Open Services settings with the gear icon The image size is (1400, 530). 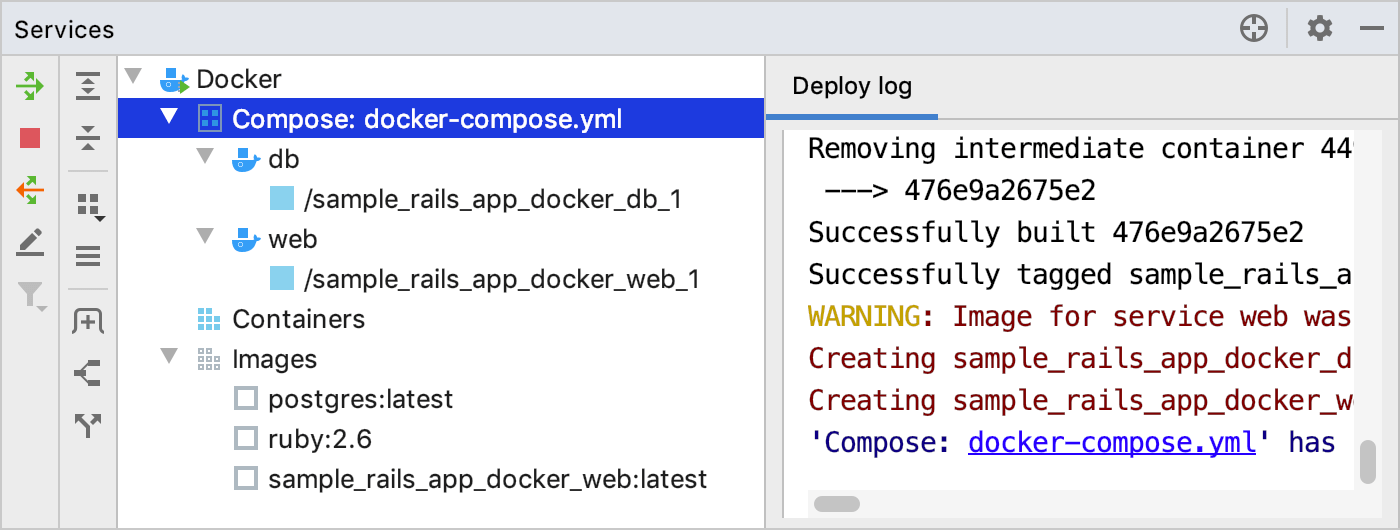[x=1320, y=29]
